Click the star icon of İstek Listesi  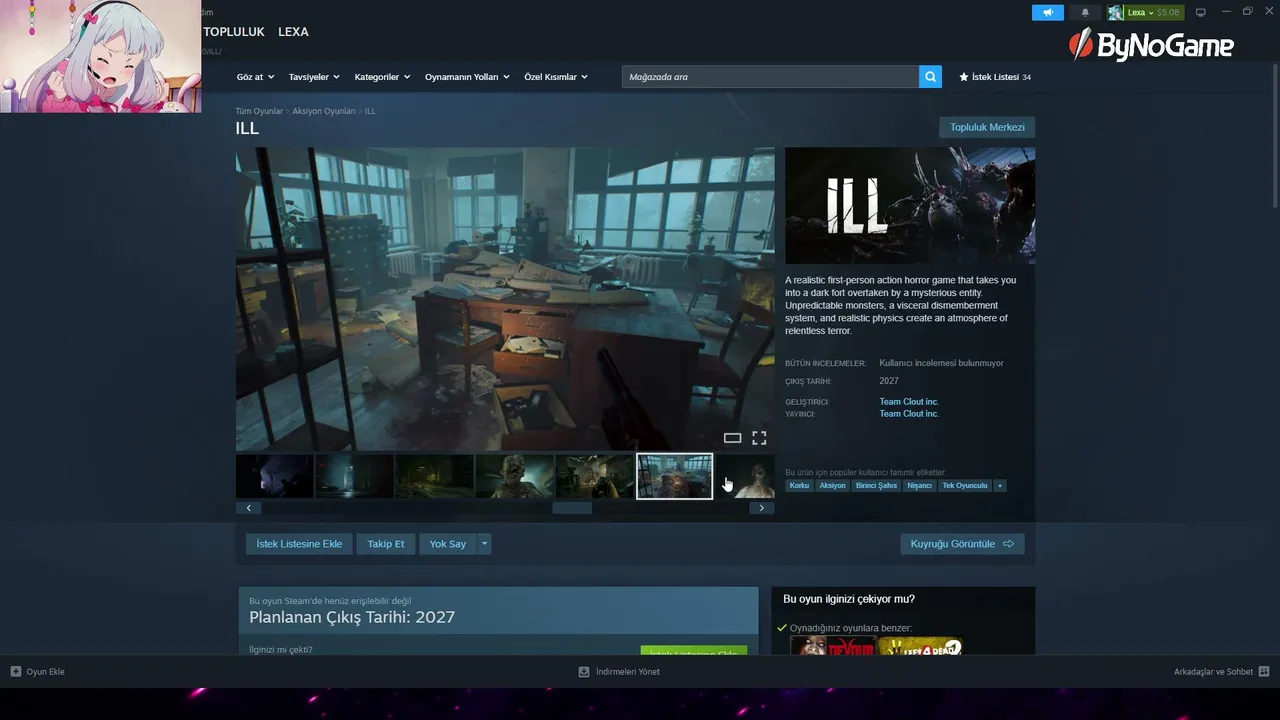click(964, 77)
